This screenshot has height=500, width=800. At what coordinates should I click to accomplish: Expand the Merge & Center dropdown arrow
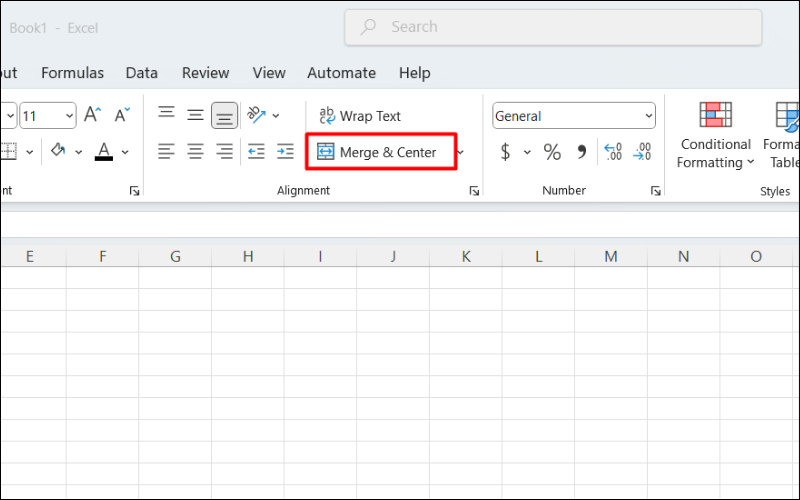461,152
